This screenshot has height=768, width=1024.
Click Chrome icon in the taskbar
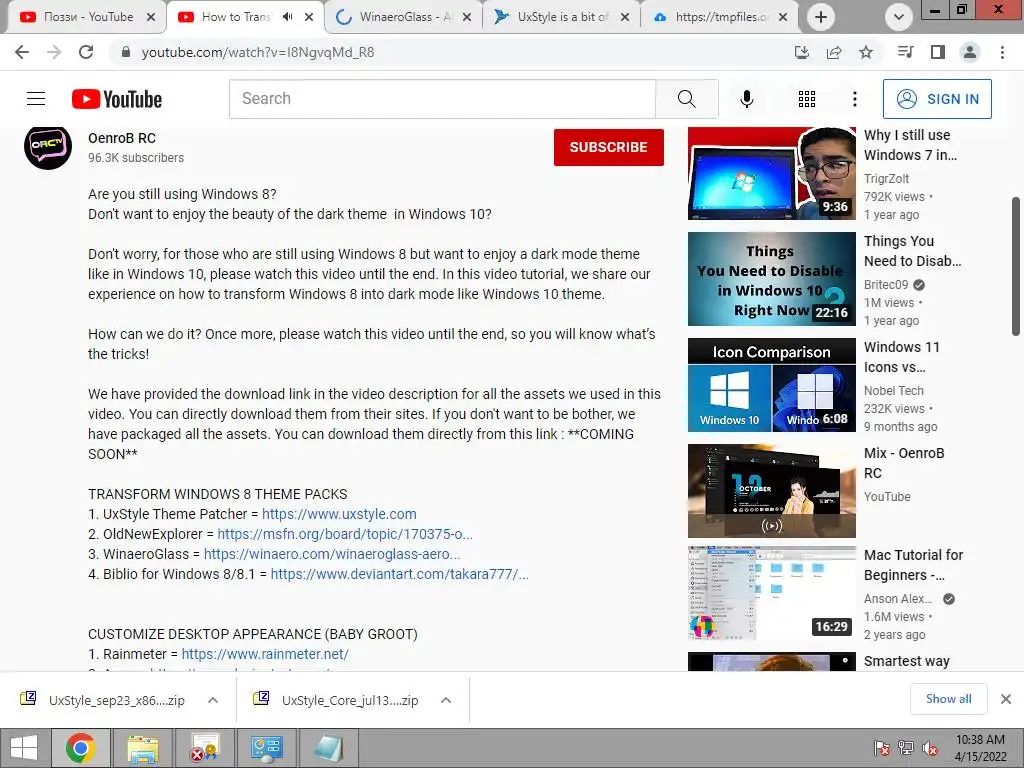pos(80,748)
